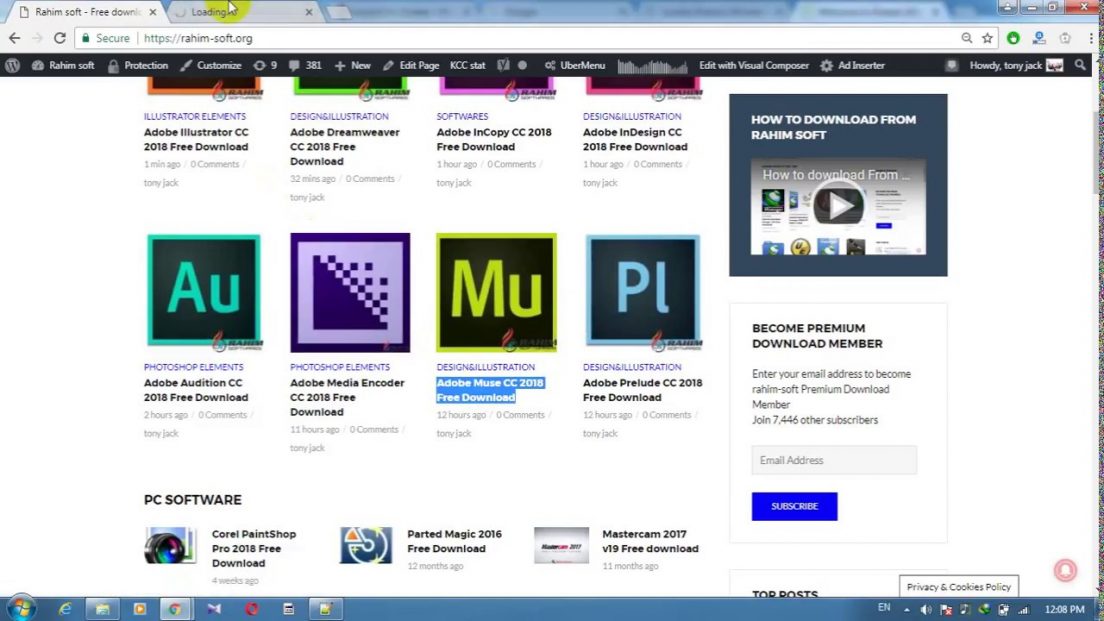Open Internet Explorer from the taskbar

point(66,608)
